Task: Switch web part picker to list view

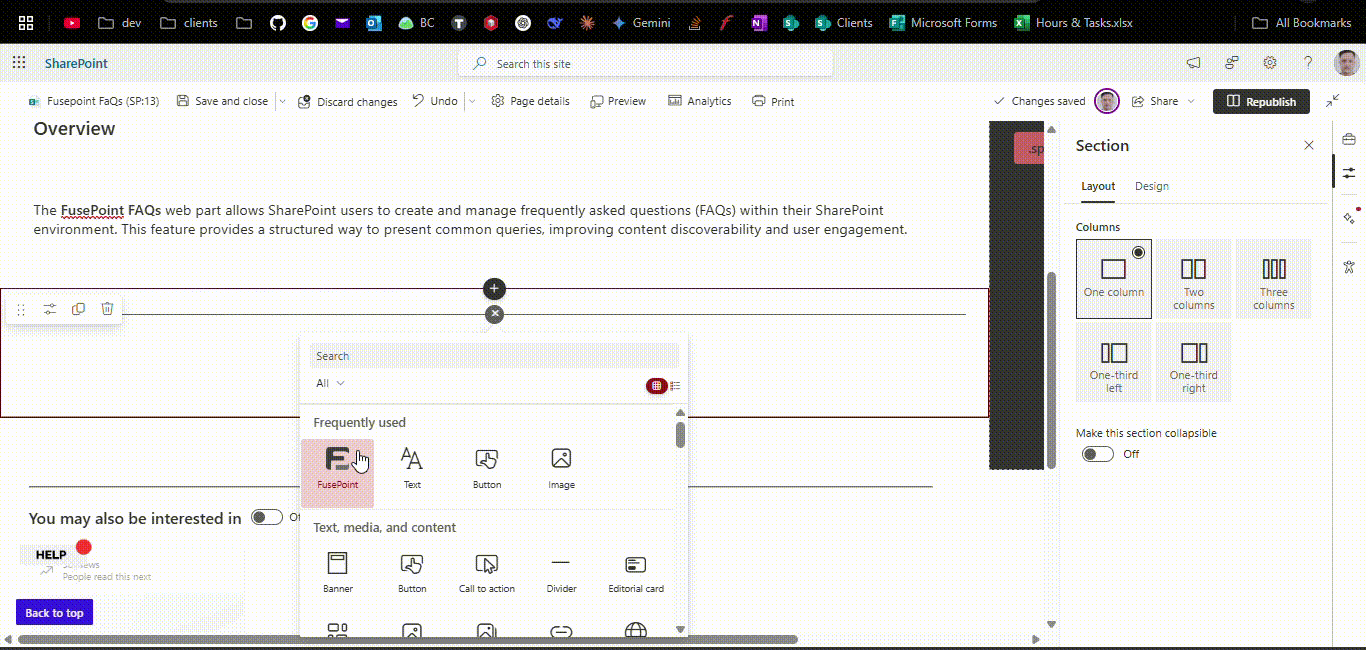Action: (675, 386)
